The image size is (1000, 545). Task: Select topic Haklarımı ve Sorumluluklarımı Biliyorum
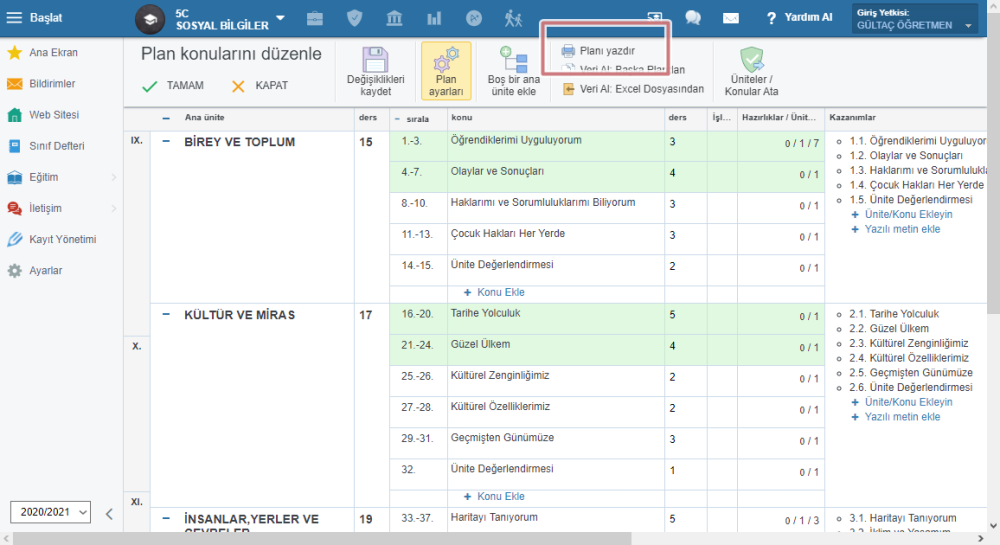(543, 203)
